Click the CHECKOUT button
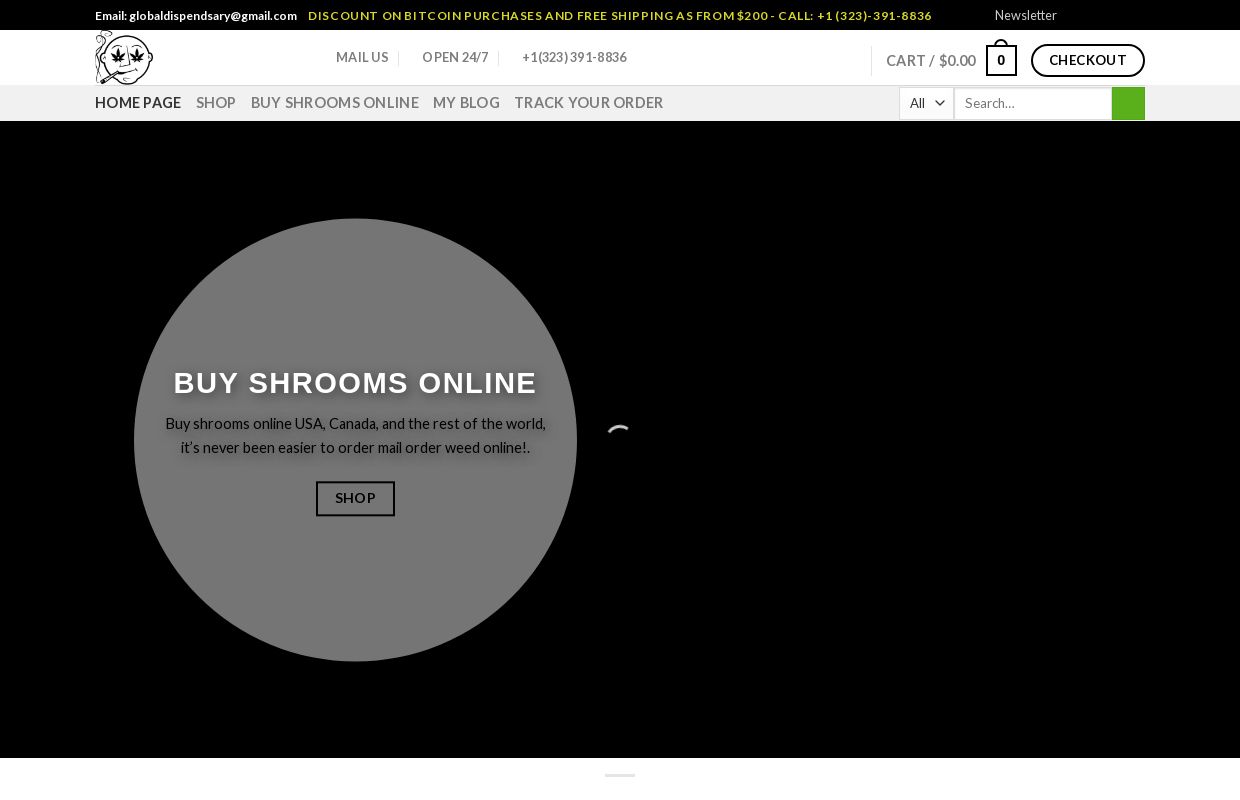This screenshot has height=800, width=1240. point(1088,60)
